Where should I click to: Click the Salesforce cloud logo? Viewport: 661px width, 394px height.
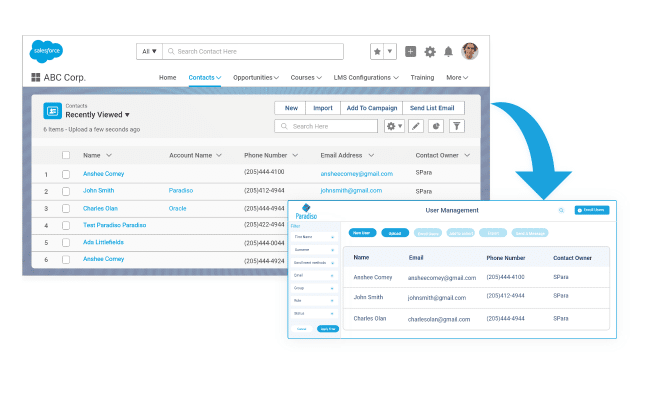[46, 51]
